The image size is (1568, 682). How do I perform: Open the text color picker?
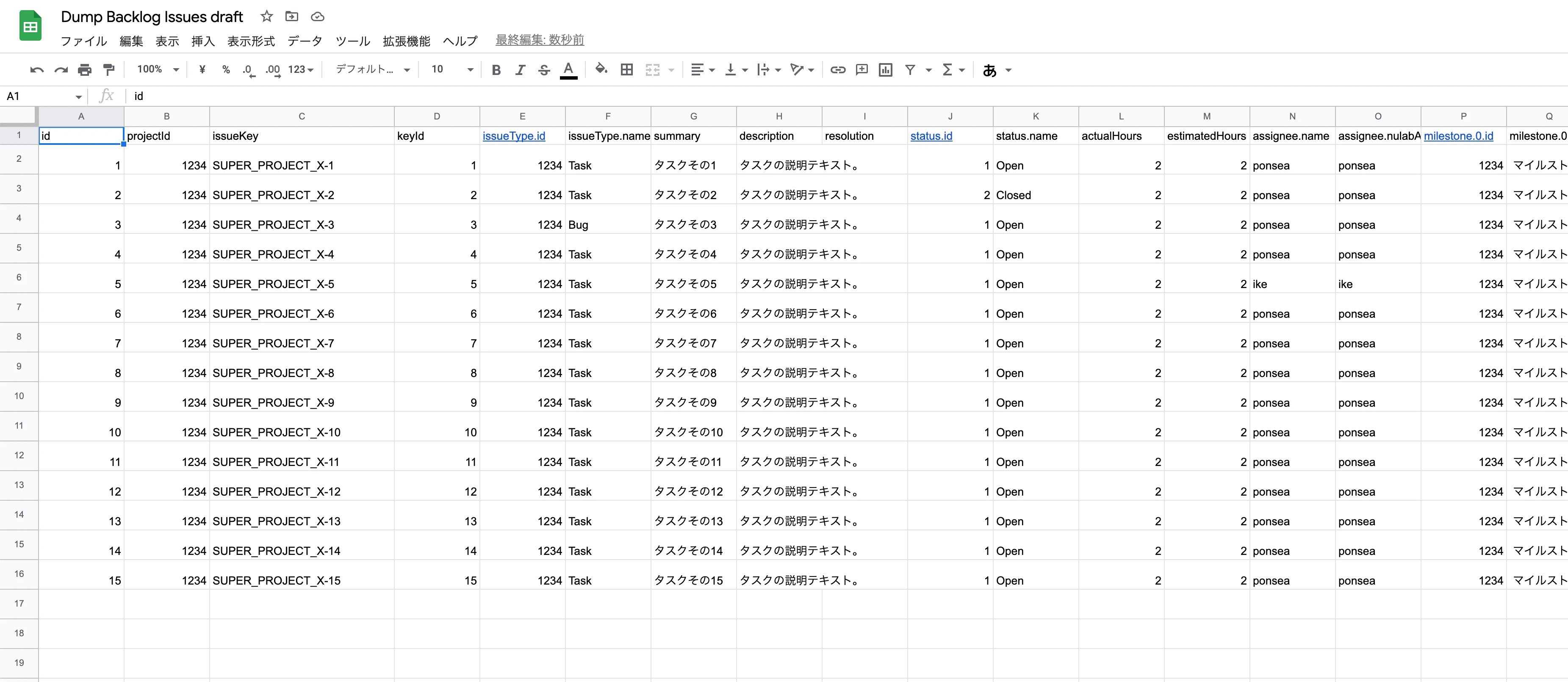coord(568,70)
